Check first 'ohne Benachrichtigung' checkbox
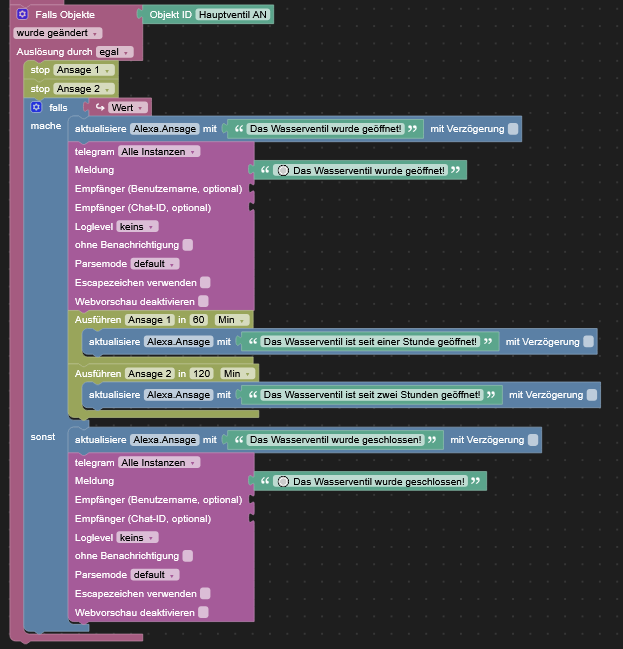 coord(188,245)
